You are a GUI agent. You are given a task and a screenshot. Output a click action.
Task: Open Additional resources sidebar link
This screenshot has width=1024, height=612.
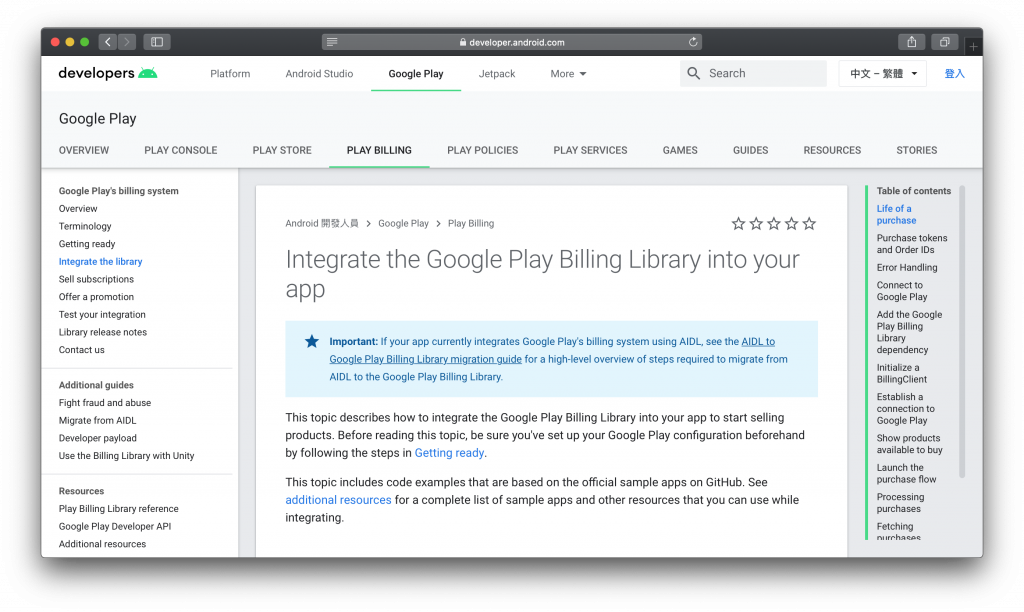102,543
